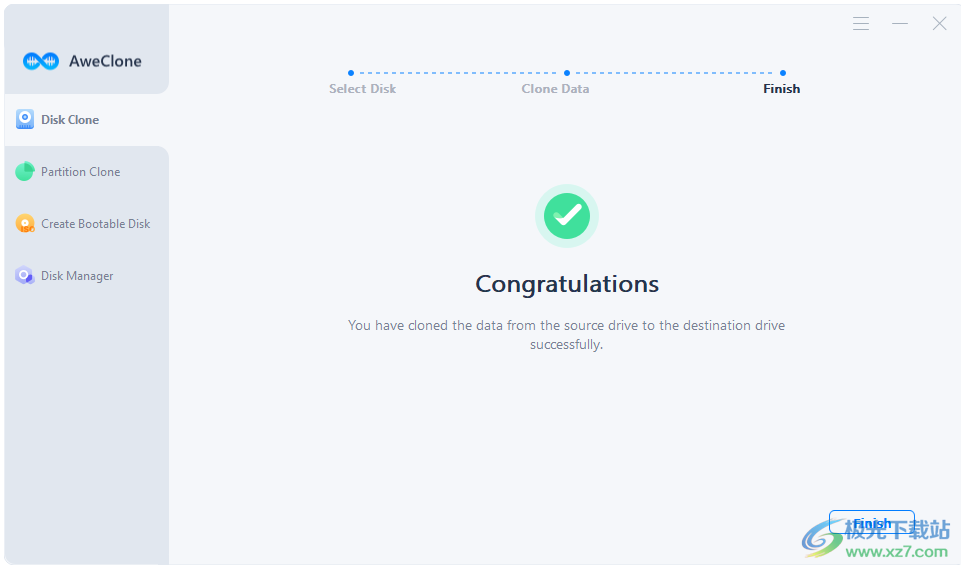Open the Disk Manager purple icon
This screenshot has width=961, height=568.
pyautogui.click(x=25, y=276)
